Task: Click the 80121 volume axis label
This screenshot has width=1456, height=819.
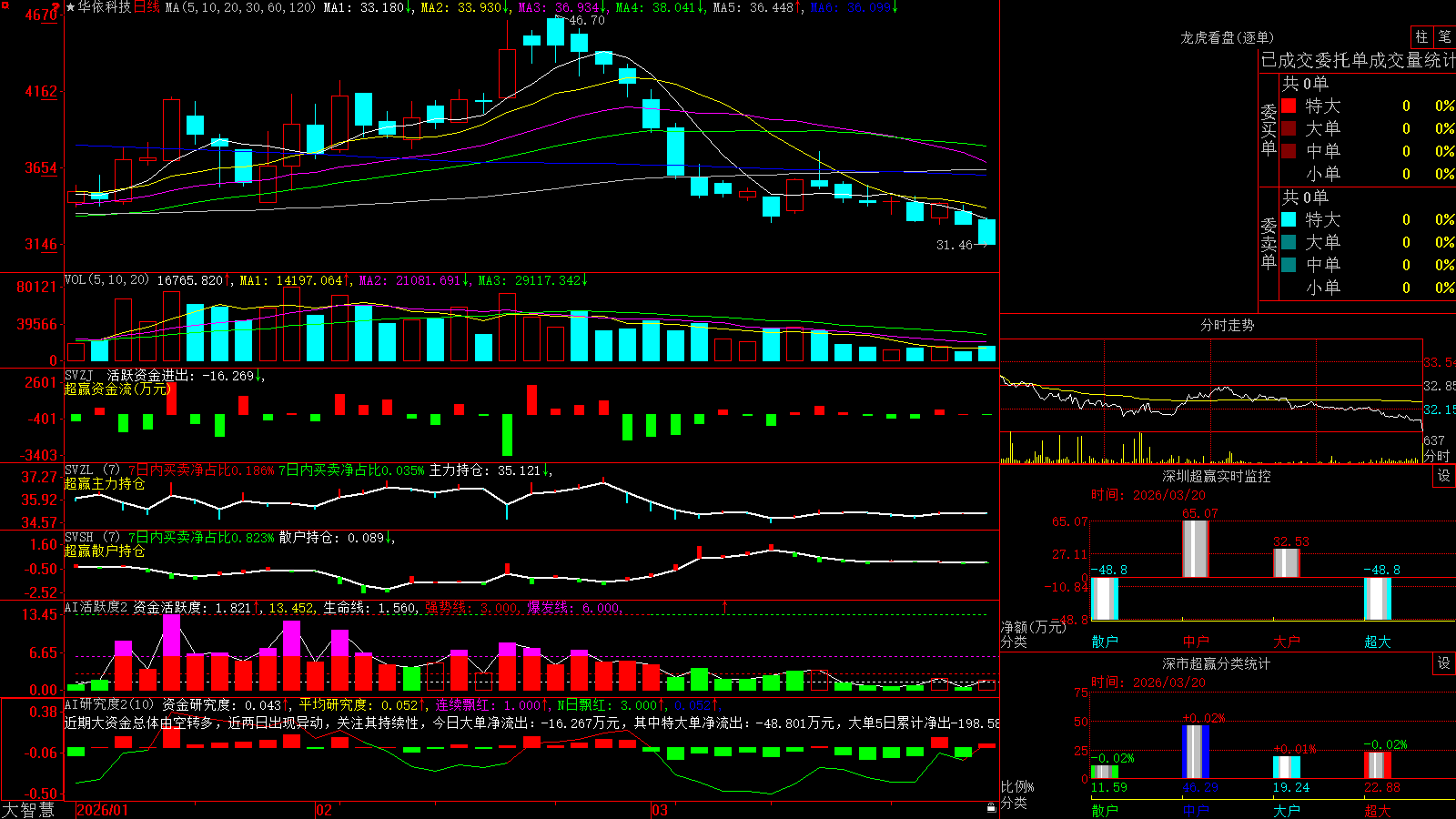Action: click(36, 288)
